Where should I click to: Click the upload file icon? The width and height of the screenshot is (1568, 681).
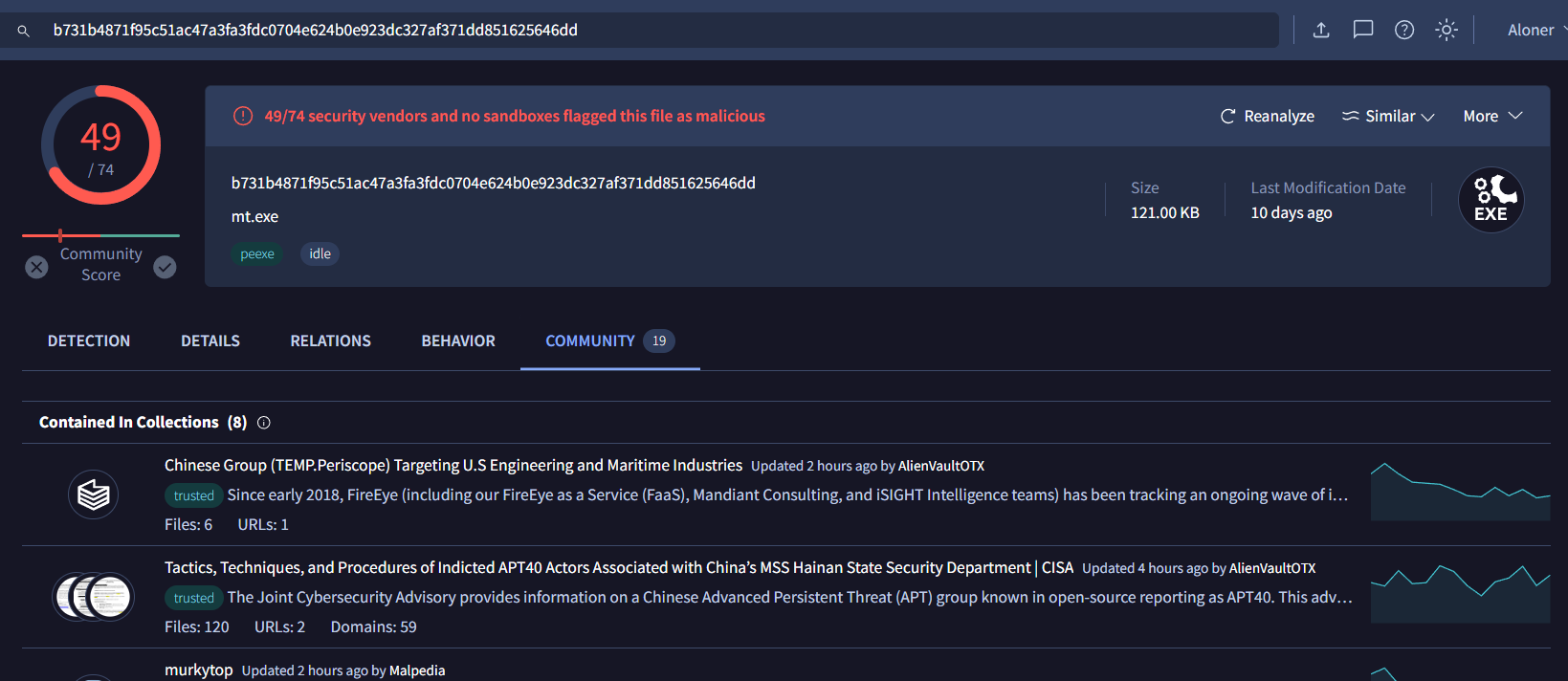tap(1321, 30)
